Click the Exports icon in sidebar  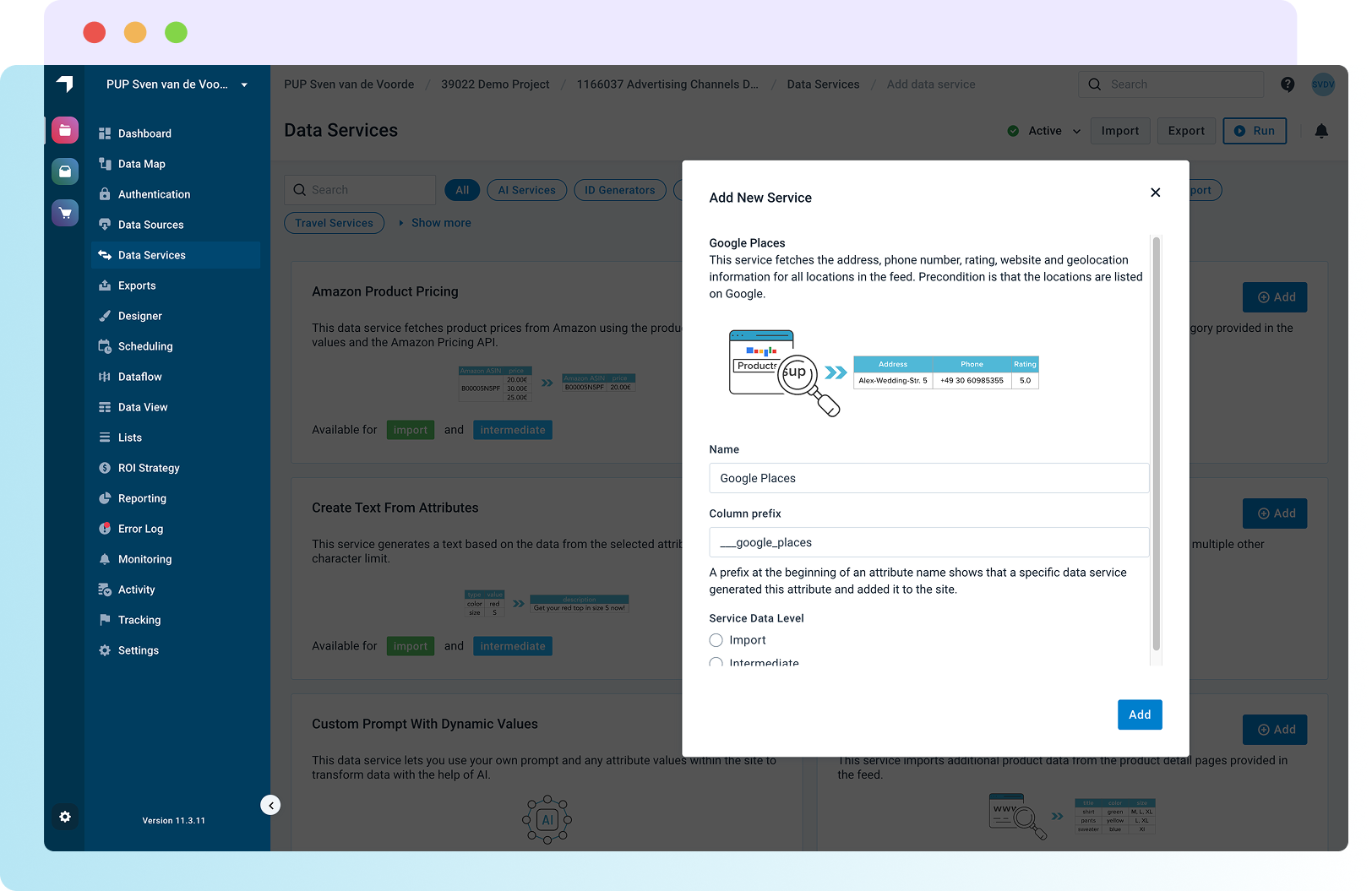(x=105, y=285)
